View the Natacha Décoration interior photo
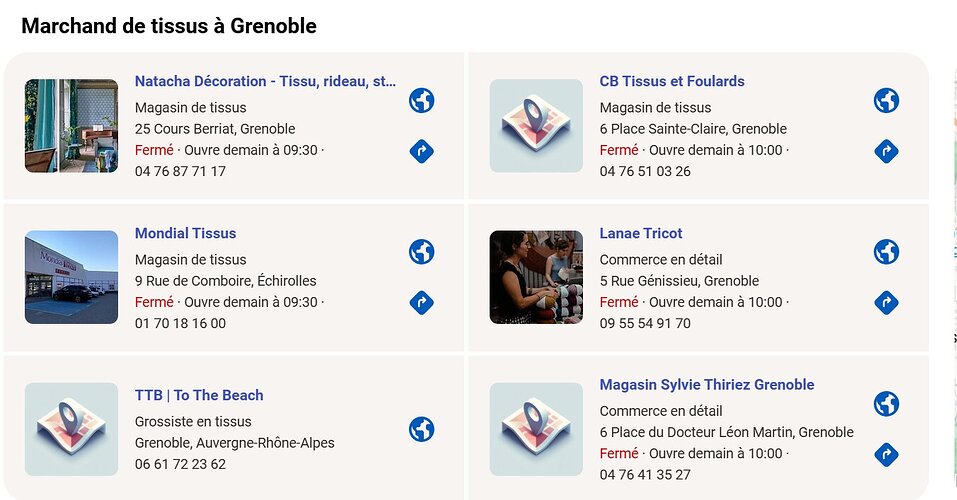 tap(71, 126)
